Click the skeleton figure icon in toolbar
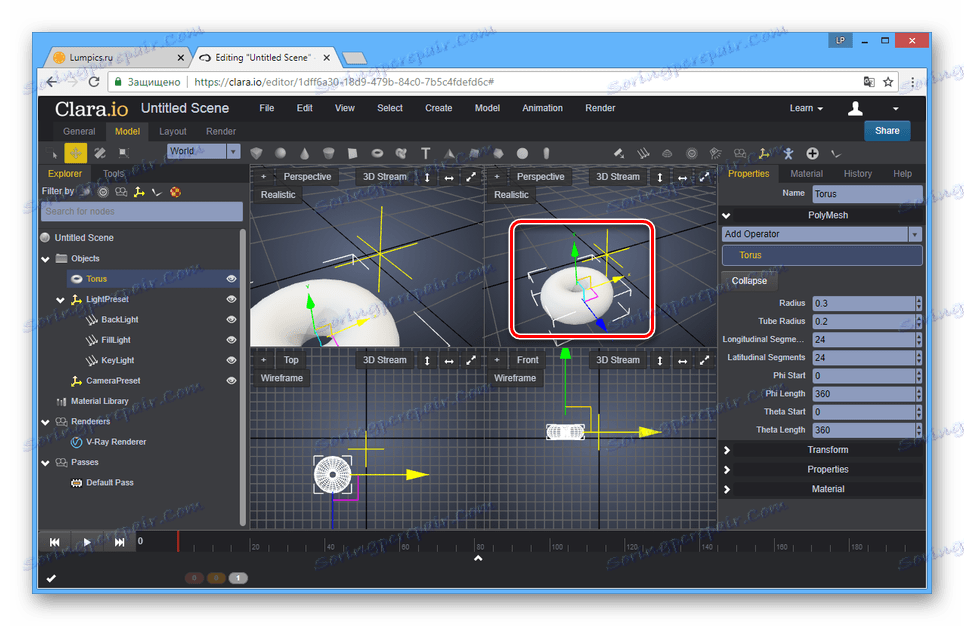The width and height of the screenshot is (964, 626). coord(788,153)
